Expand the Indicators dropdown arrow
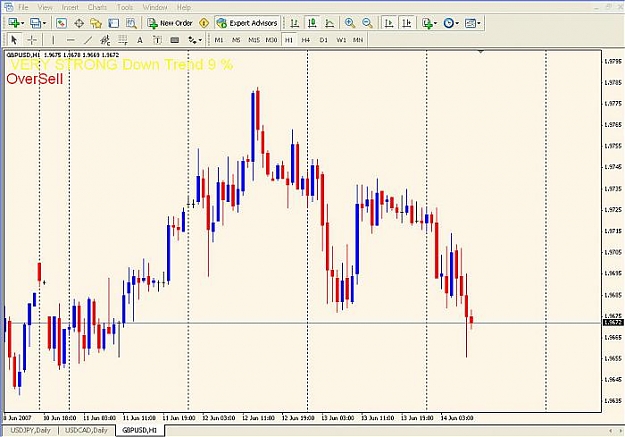 coord(436,24)
